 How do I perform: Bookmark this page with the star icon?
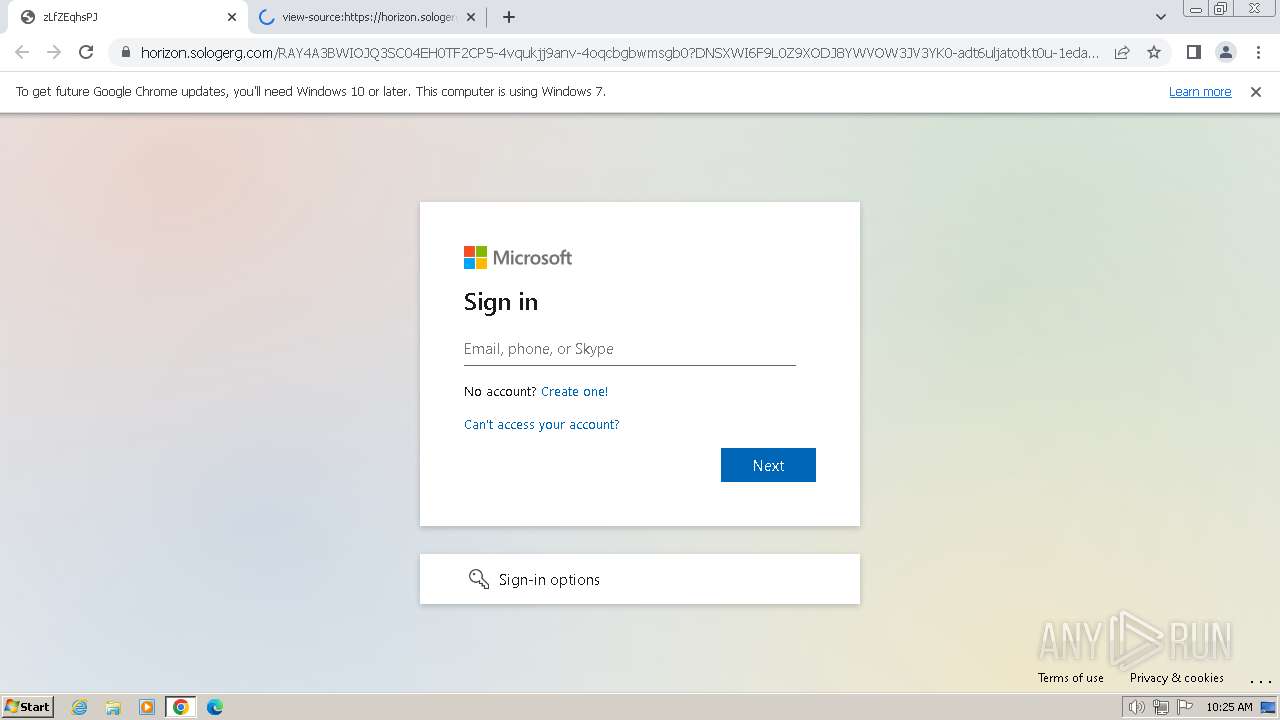[x=1154, y=52]
